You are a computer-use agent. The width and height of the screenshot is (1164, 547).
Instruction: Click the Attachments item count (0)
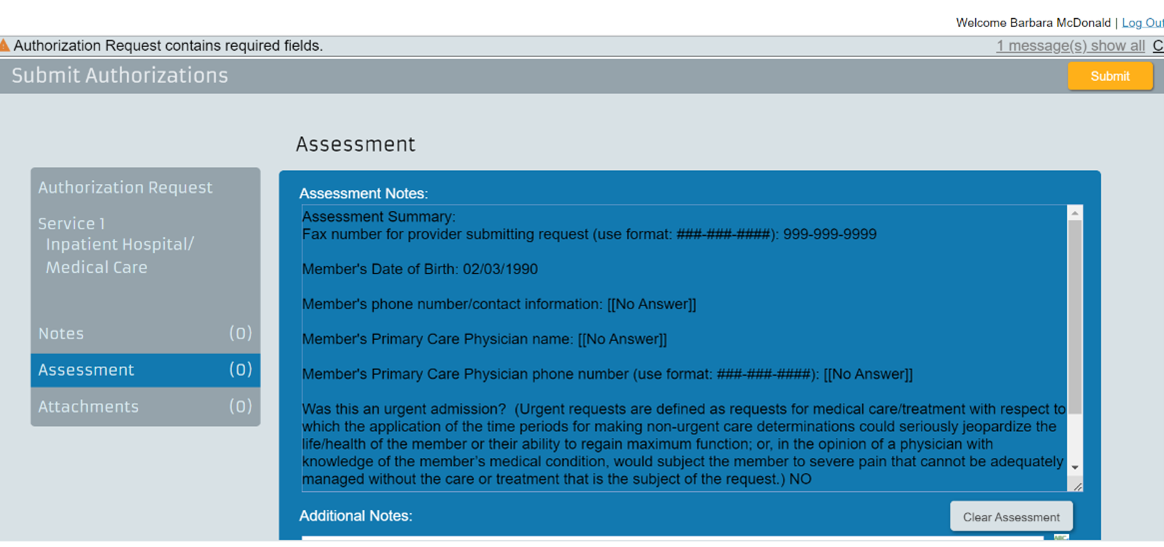(241, 406)
